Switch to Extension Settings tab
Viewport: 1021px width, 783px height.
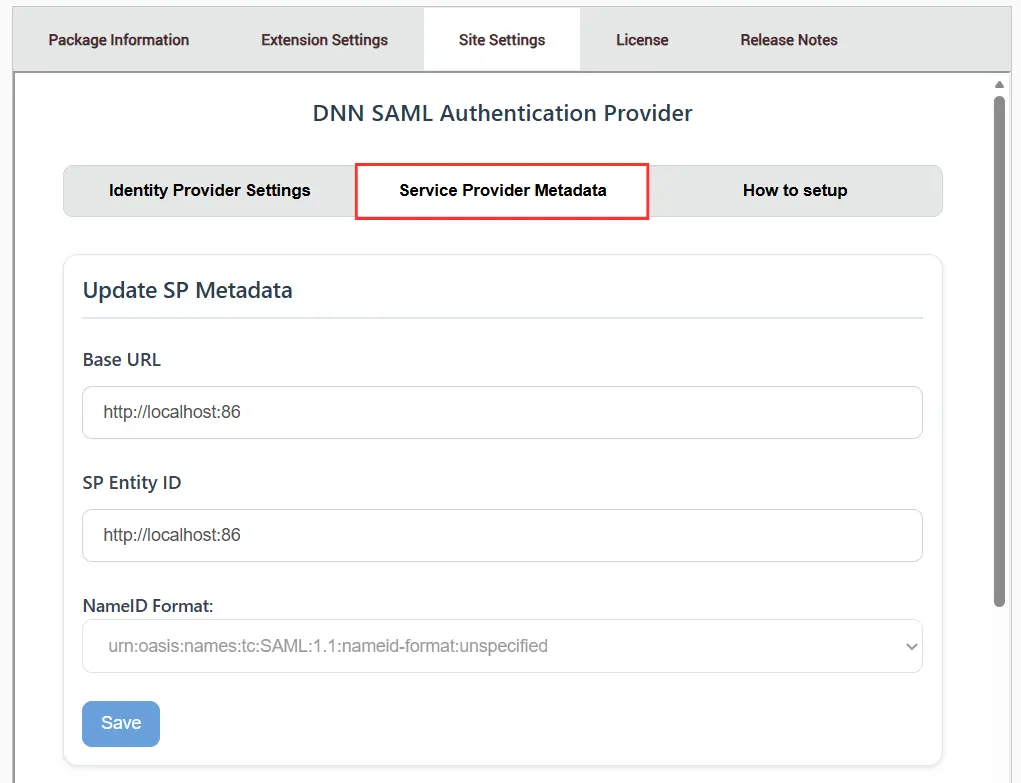click(324, 40)
